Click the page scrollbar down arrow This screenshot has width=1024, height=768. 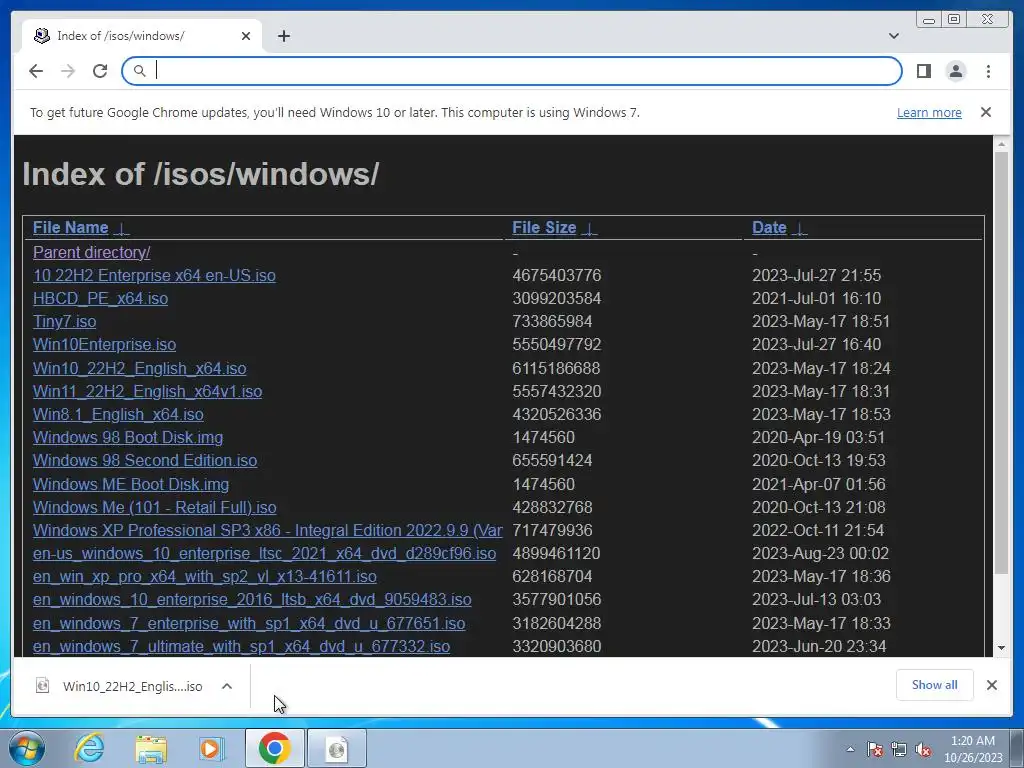pos(1001,648)
